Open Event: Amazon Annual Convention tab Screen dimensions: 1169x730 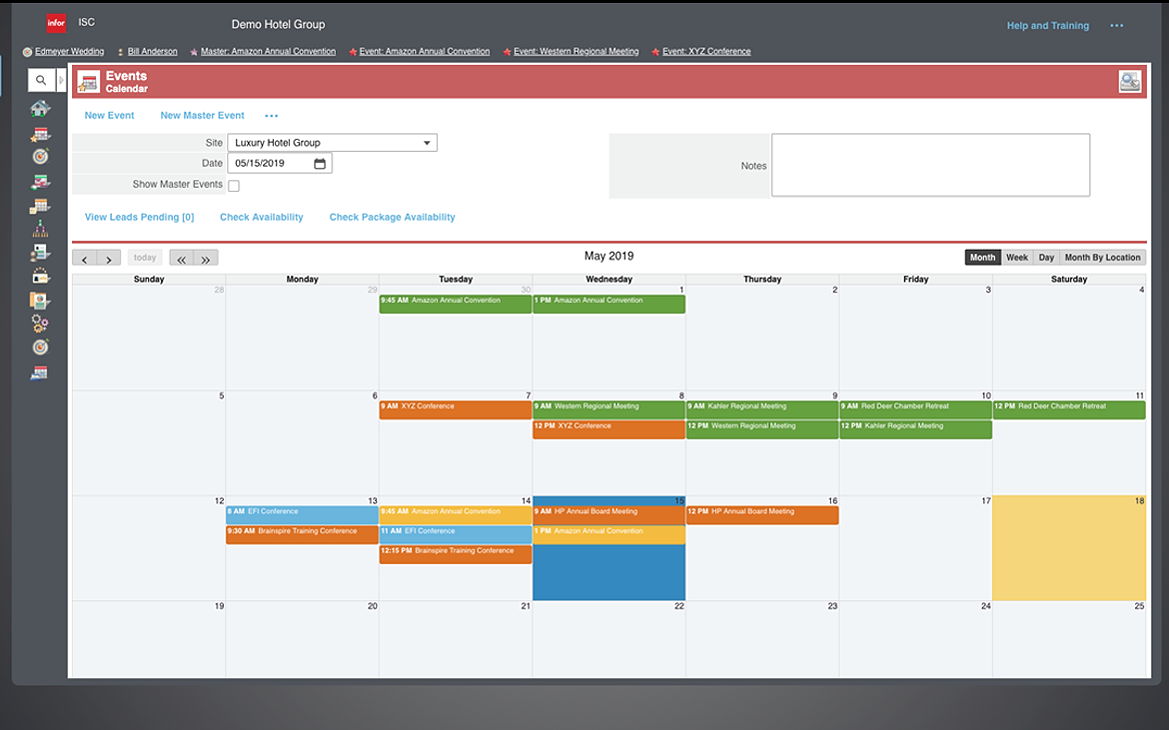tap(424, 51)
